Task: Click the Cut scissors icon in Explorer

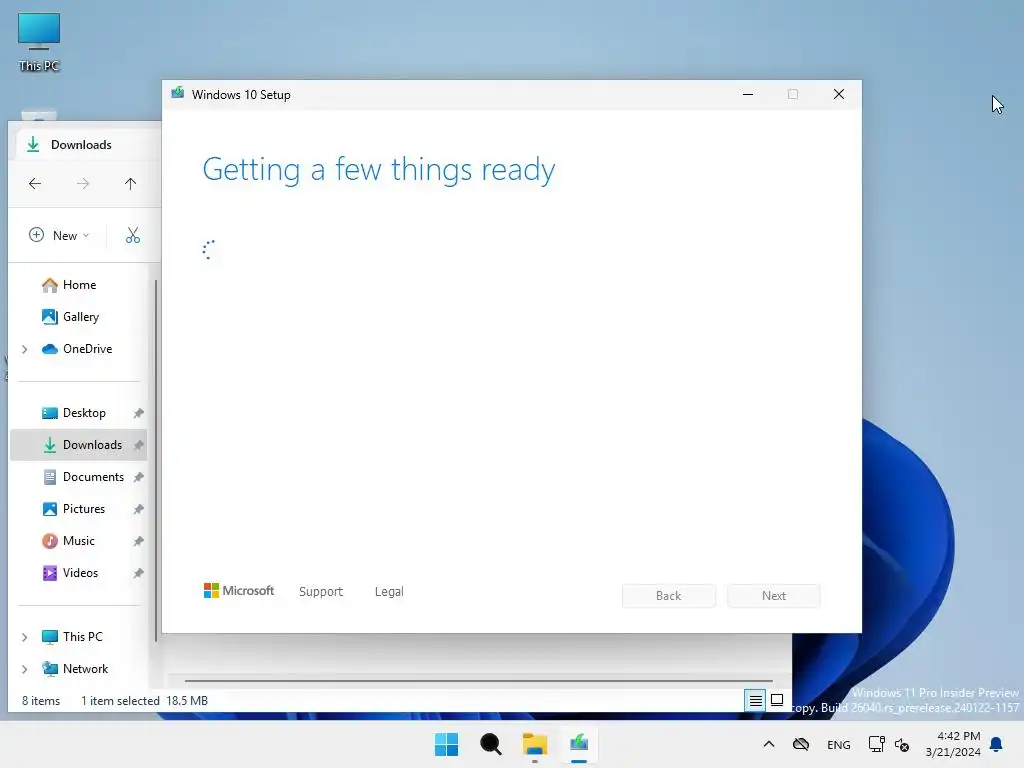Action: [x=133, y=235]
